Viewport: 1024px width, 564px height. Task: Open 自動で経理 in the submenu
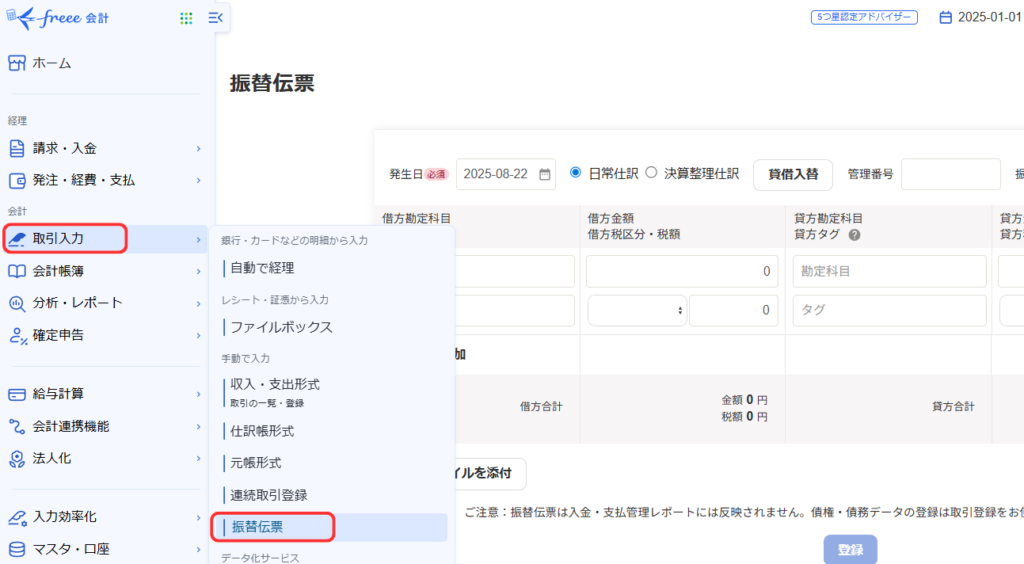point(262,268)
